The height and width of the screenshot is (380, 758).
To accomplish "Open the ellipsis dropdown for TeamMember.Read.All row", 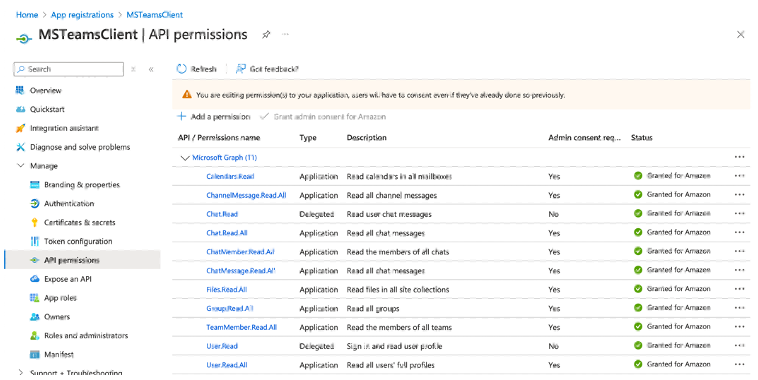I will pos(739,326).
